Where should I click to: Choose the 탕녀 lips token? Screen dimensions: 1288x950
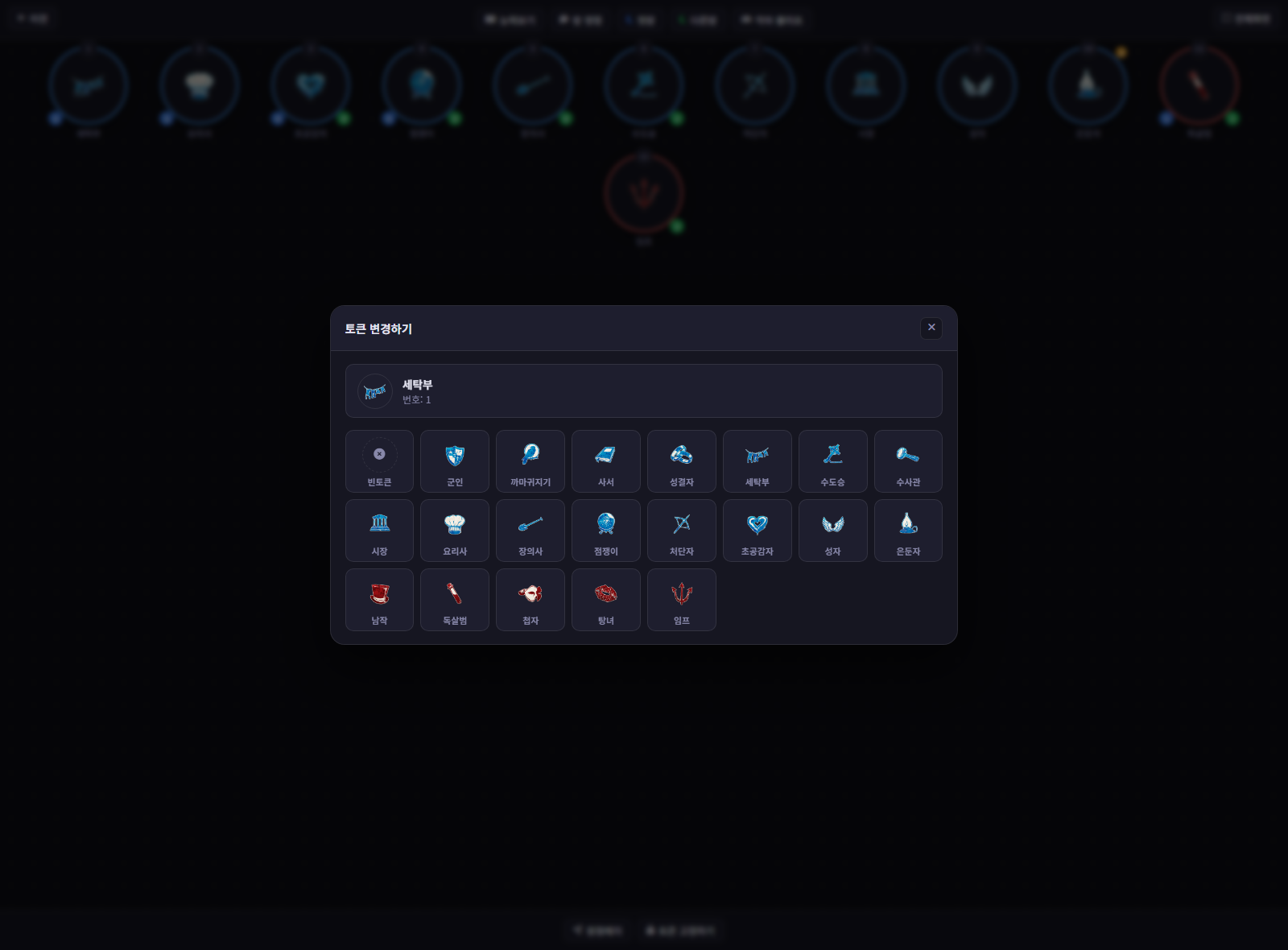(x=606, y=600)
